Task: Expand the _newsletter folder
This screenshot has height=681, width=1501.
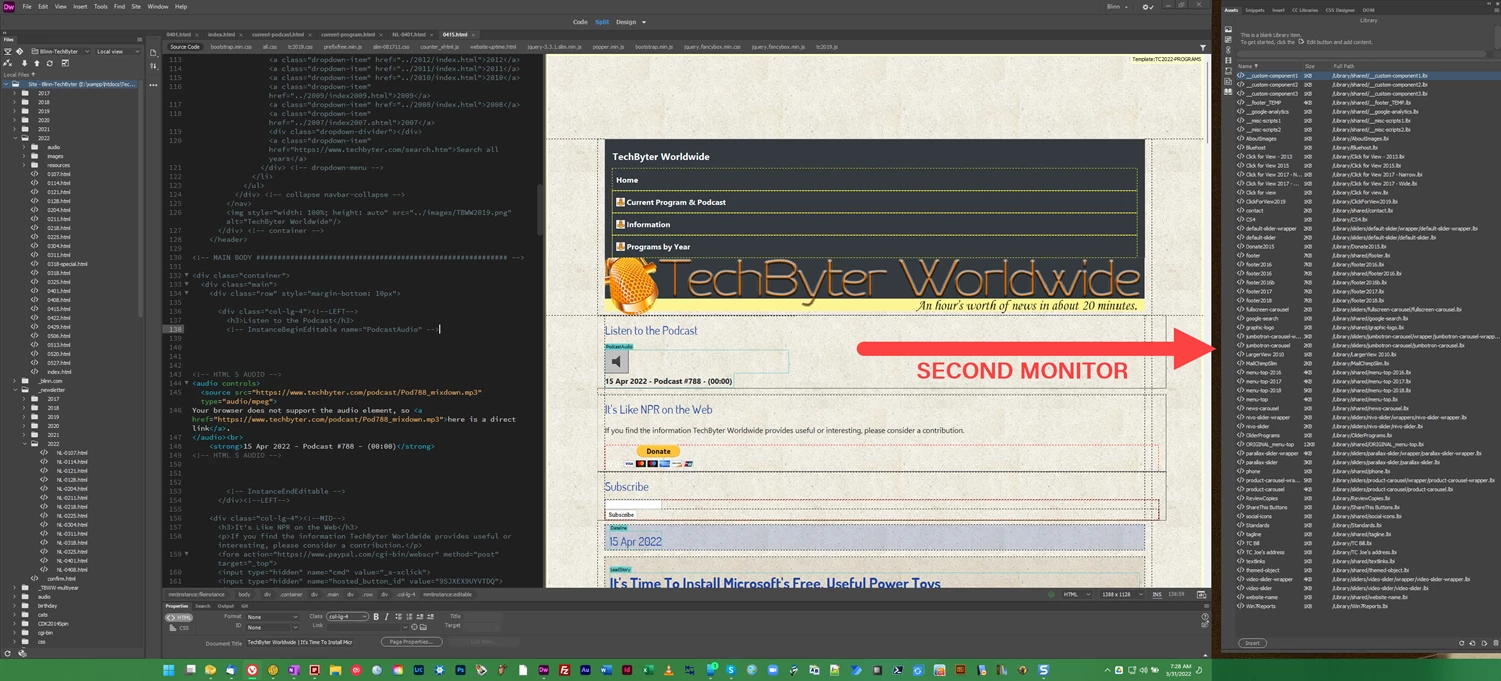Action: point(15,390)
